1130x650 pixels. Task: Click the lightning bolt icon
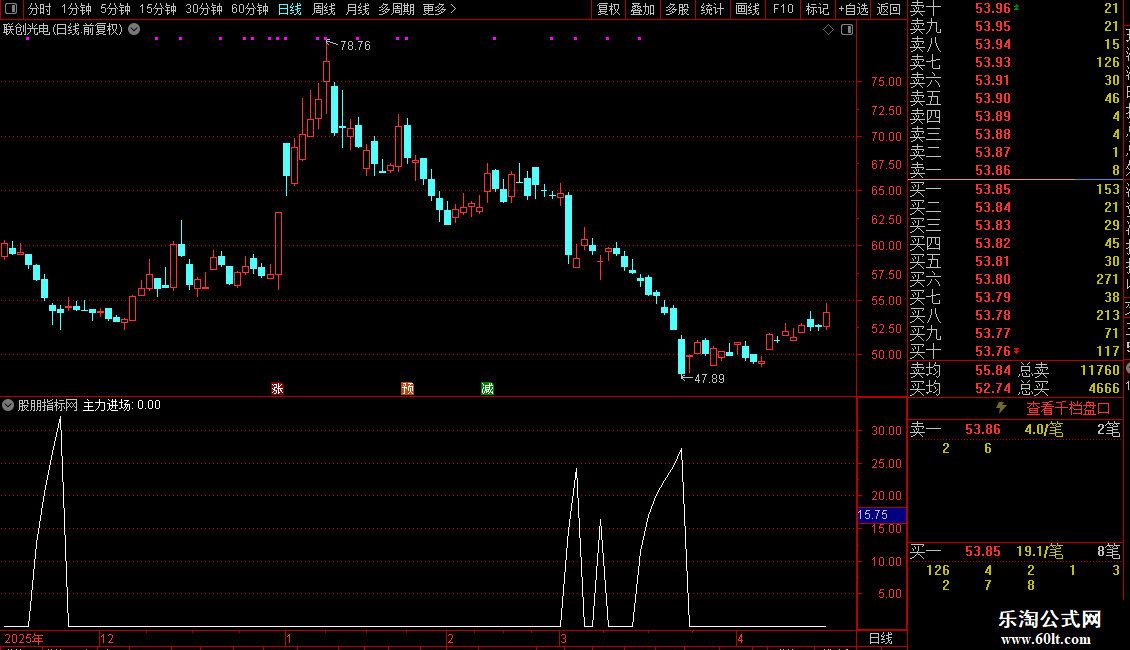pyautogui.click(x=1001, y=408)
